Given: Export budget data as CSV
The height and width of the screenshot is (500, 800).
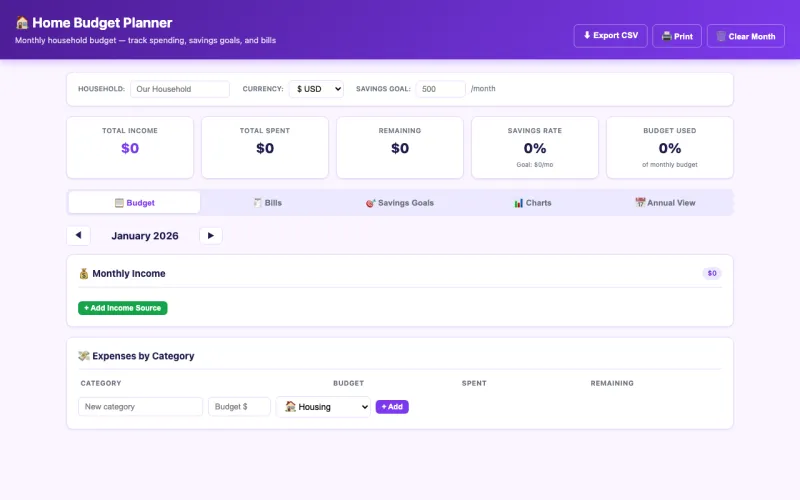Looking at the screenshot, I should (610, 36).
